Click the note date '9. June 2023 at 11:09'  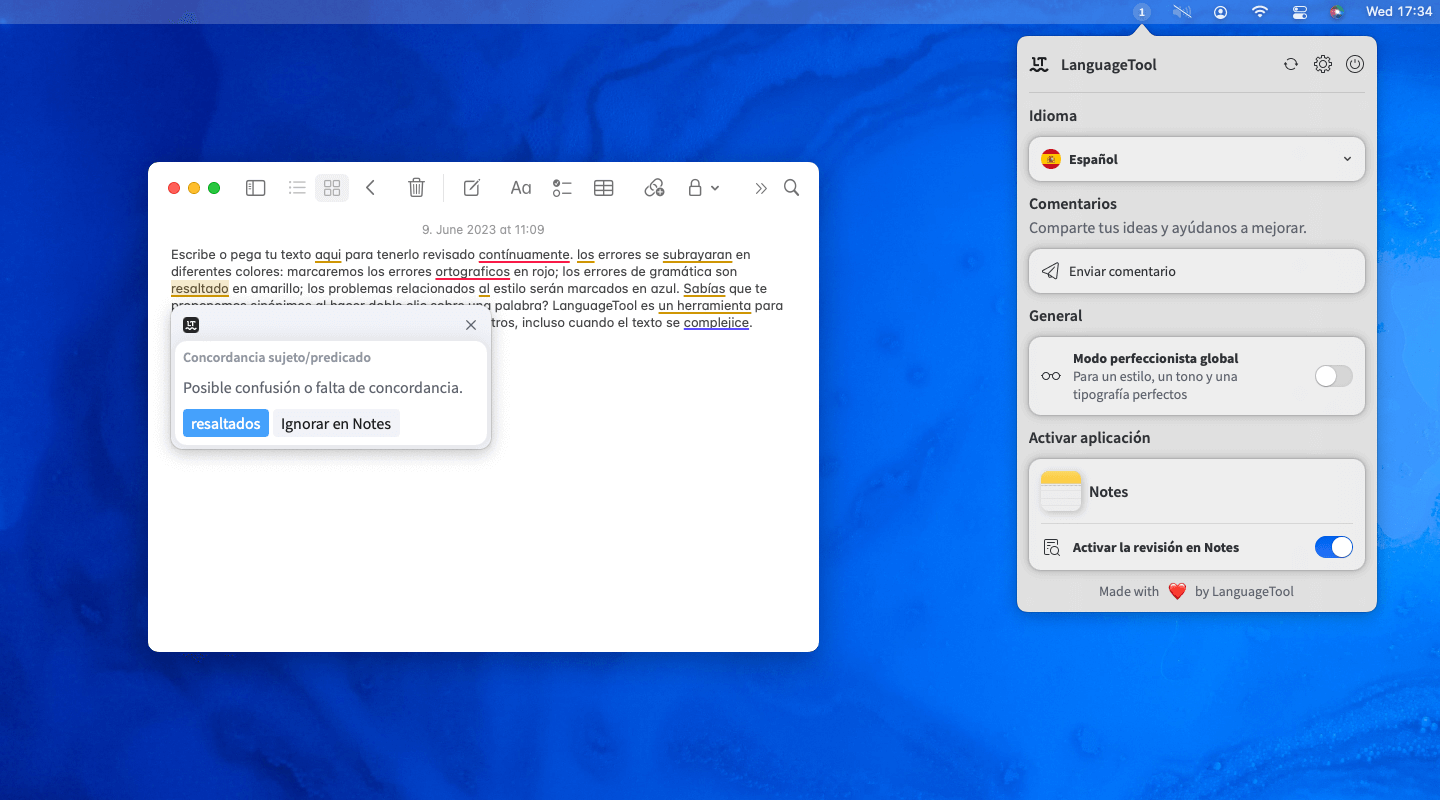pos(483,230)
